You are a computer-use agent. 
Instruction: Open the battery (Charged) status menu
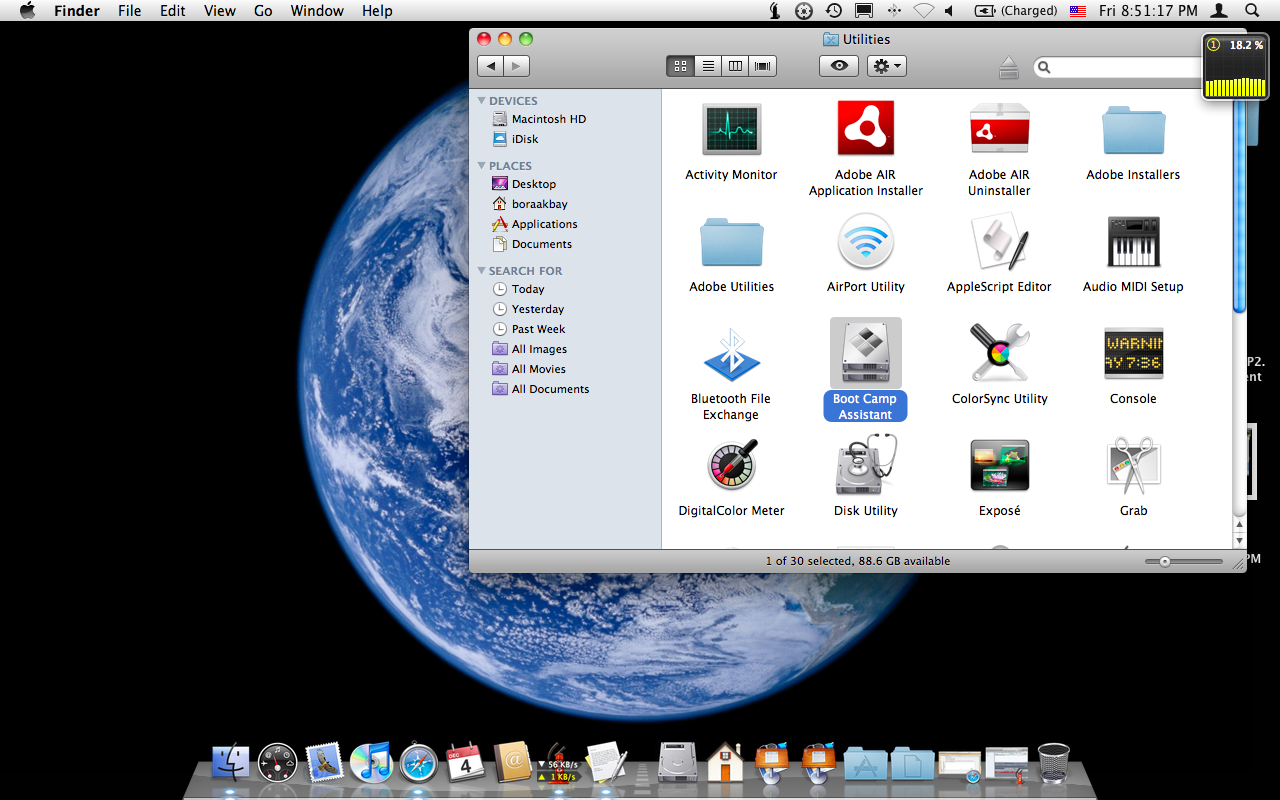[x=1015, y=10]
